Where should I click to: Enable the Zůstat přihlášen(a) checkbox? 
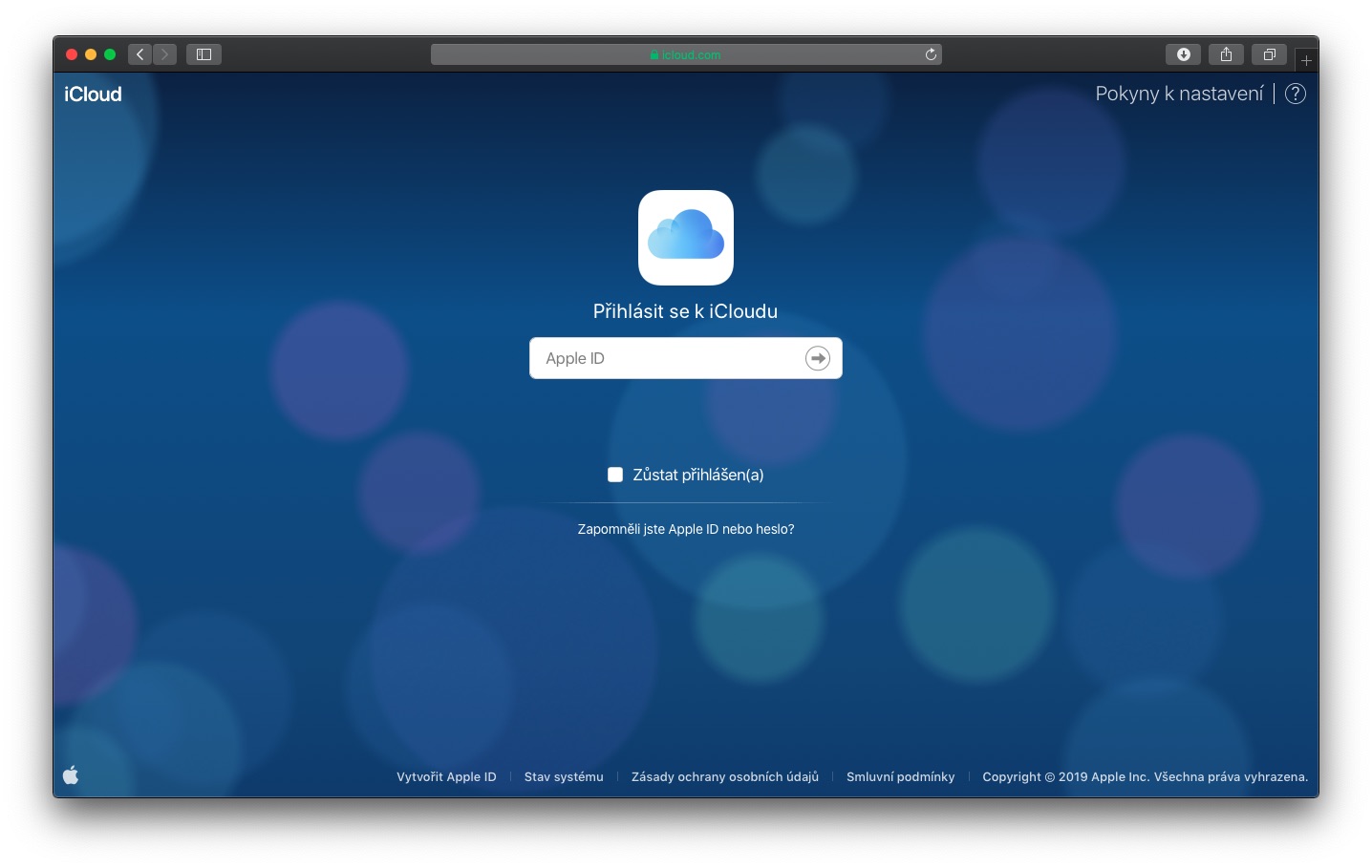[x=615, y=475]
